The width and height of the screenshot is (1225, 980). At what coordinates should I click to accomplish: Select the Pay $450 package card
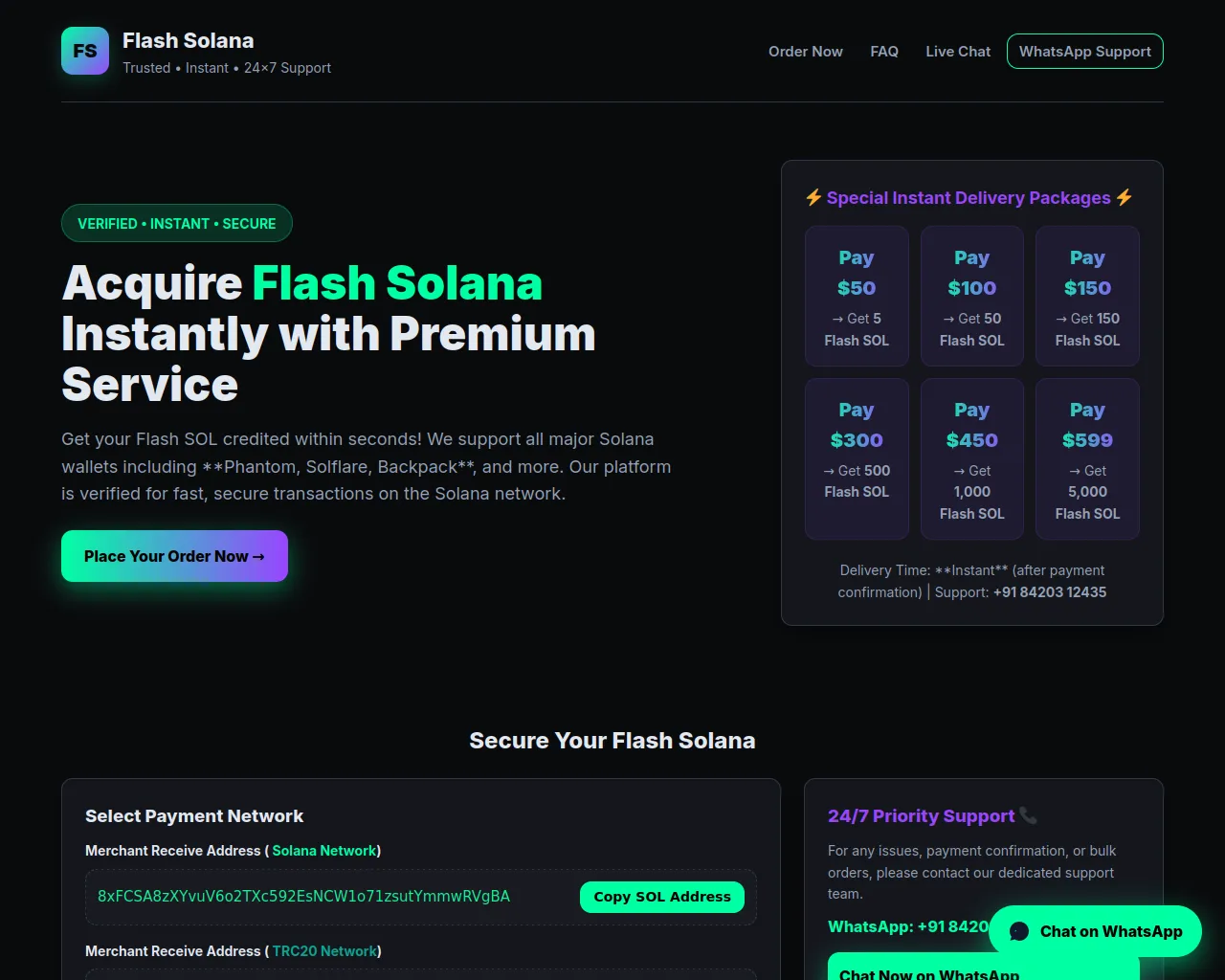tap(971, 458)
